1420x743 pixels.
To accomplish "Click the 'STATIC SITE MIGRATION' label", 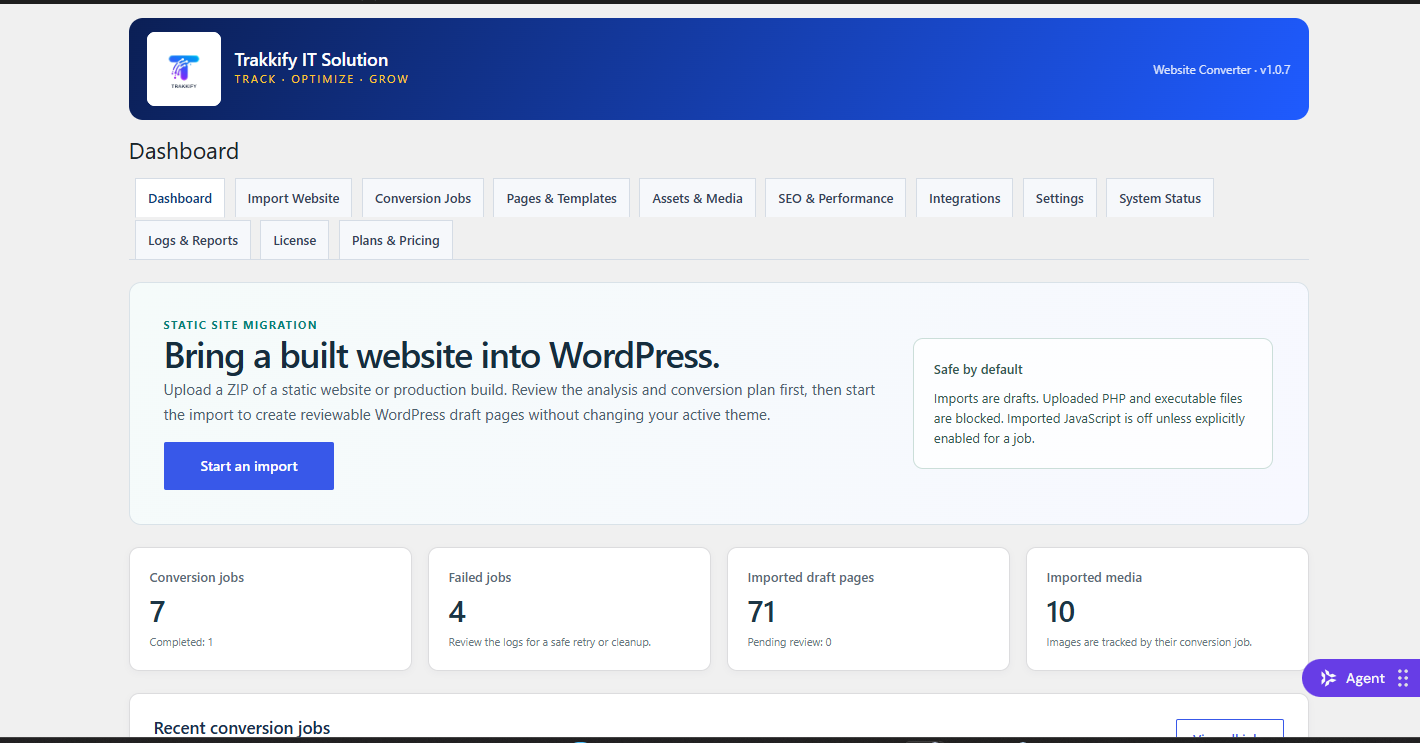I will point(240,325).
